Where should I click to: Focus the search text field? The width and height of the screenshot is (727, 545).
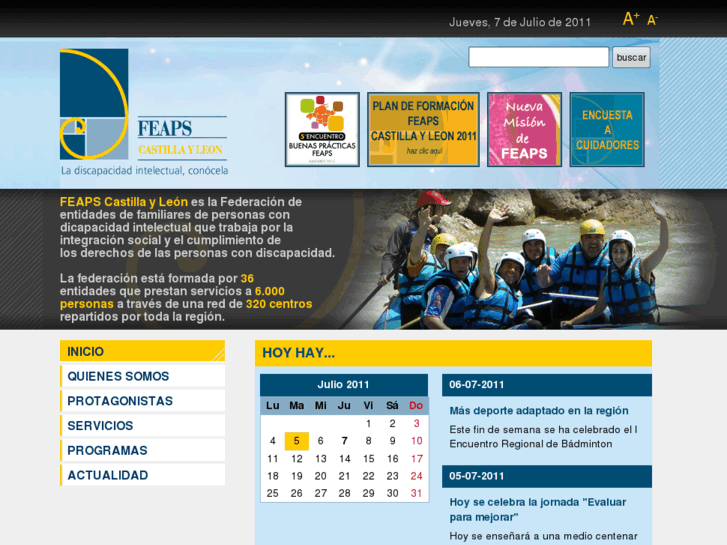coord(539,57)
